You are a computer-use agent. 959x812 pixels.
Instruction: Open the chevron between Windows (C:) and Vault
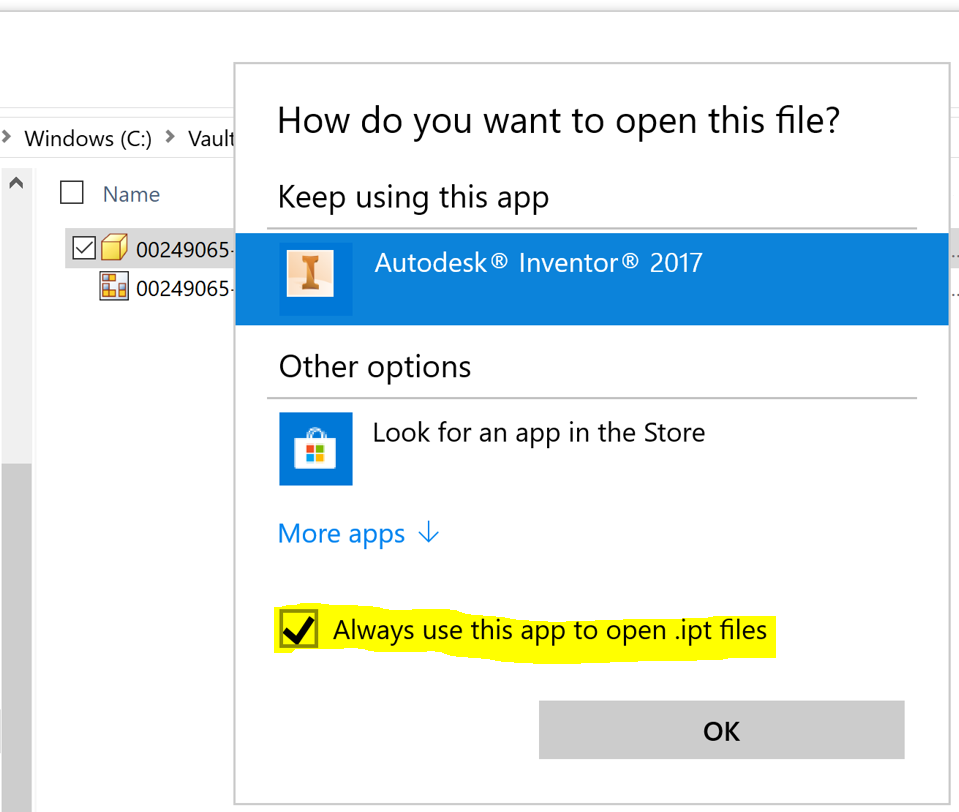click(x=170, y=138)
